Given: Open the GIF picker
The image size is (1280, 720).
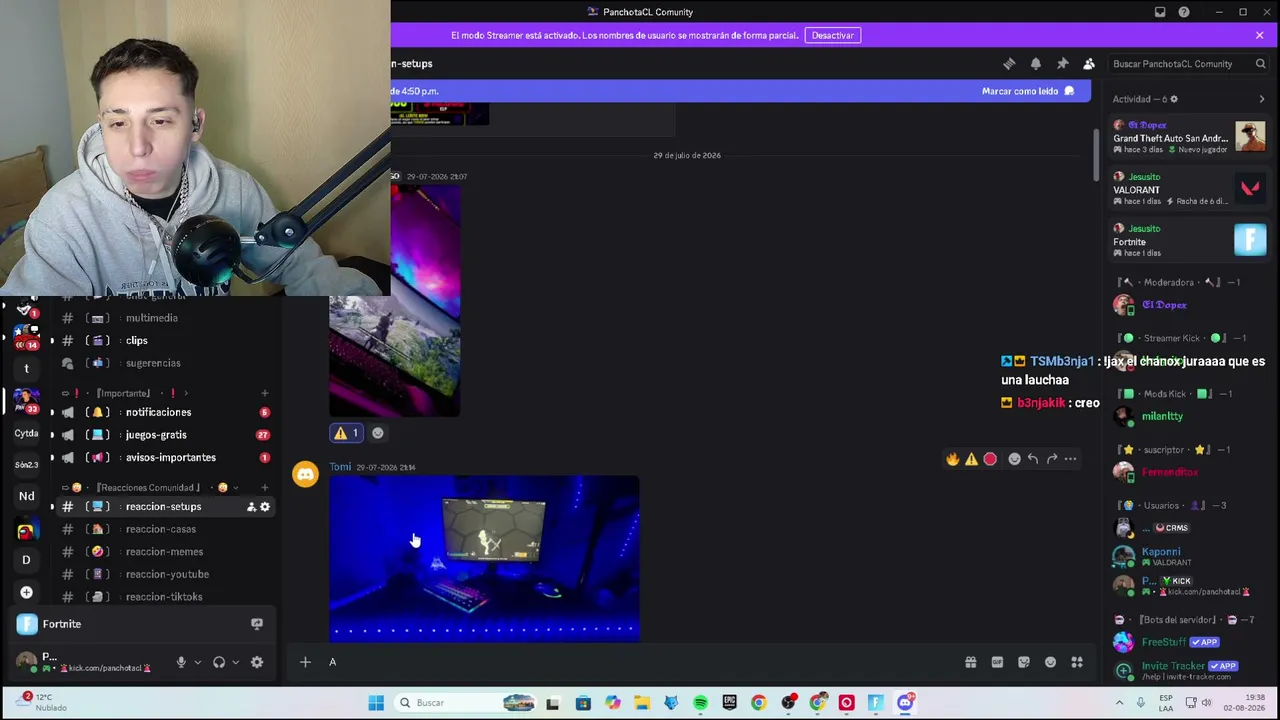Looking at the screenshot, I should 997,662.
